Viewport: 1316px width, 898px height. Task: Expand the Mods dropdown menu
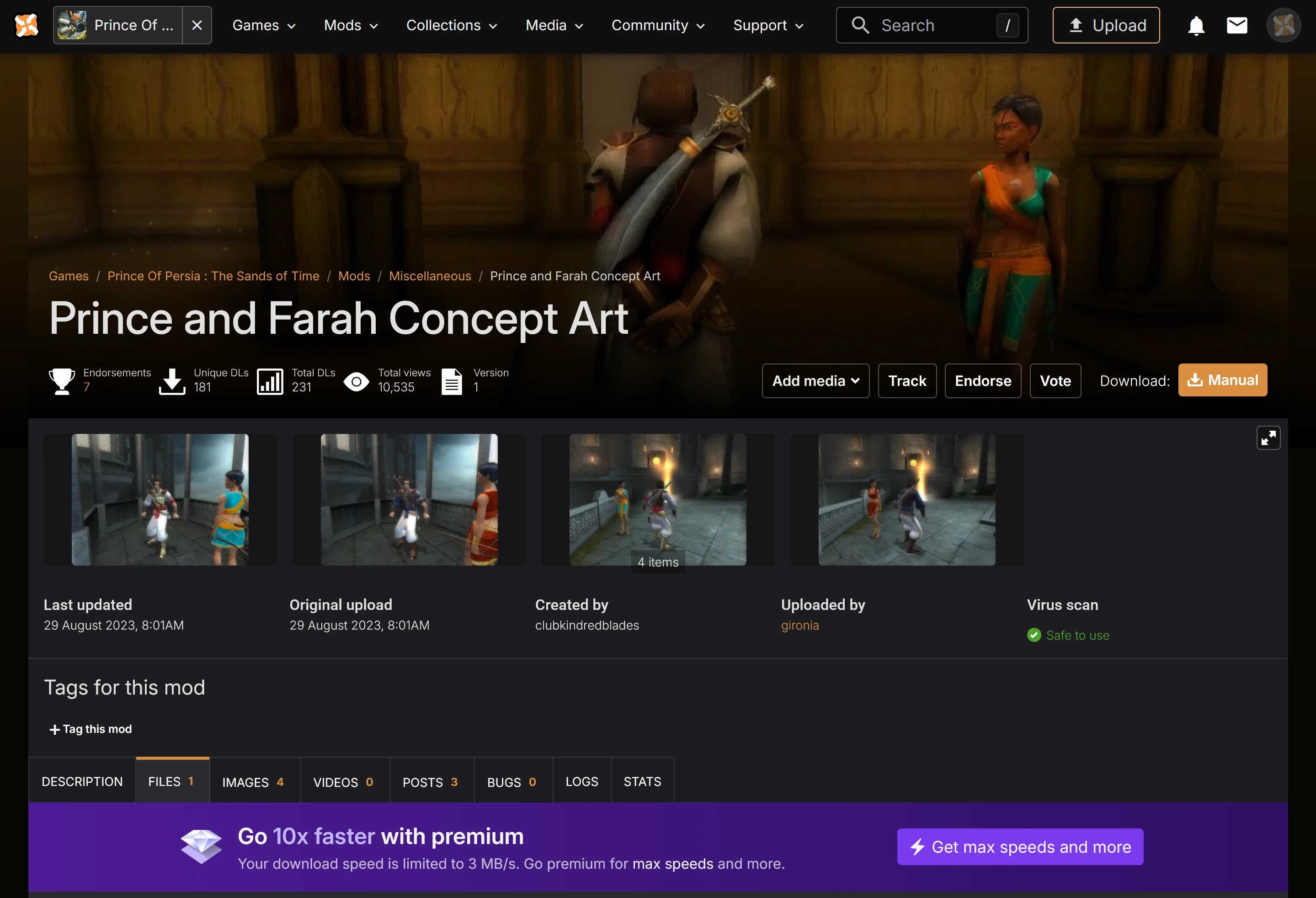(351, 26)
